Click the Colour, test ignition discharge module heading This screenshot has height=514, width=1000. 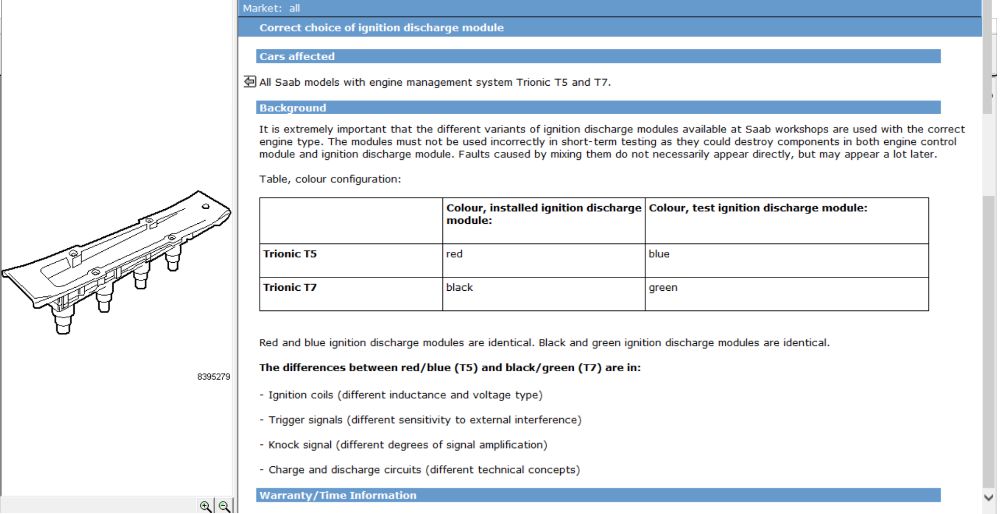(758, 208)
